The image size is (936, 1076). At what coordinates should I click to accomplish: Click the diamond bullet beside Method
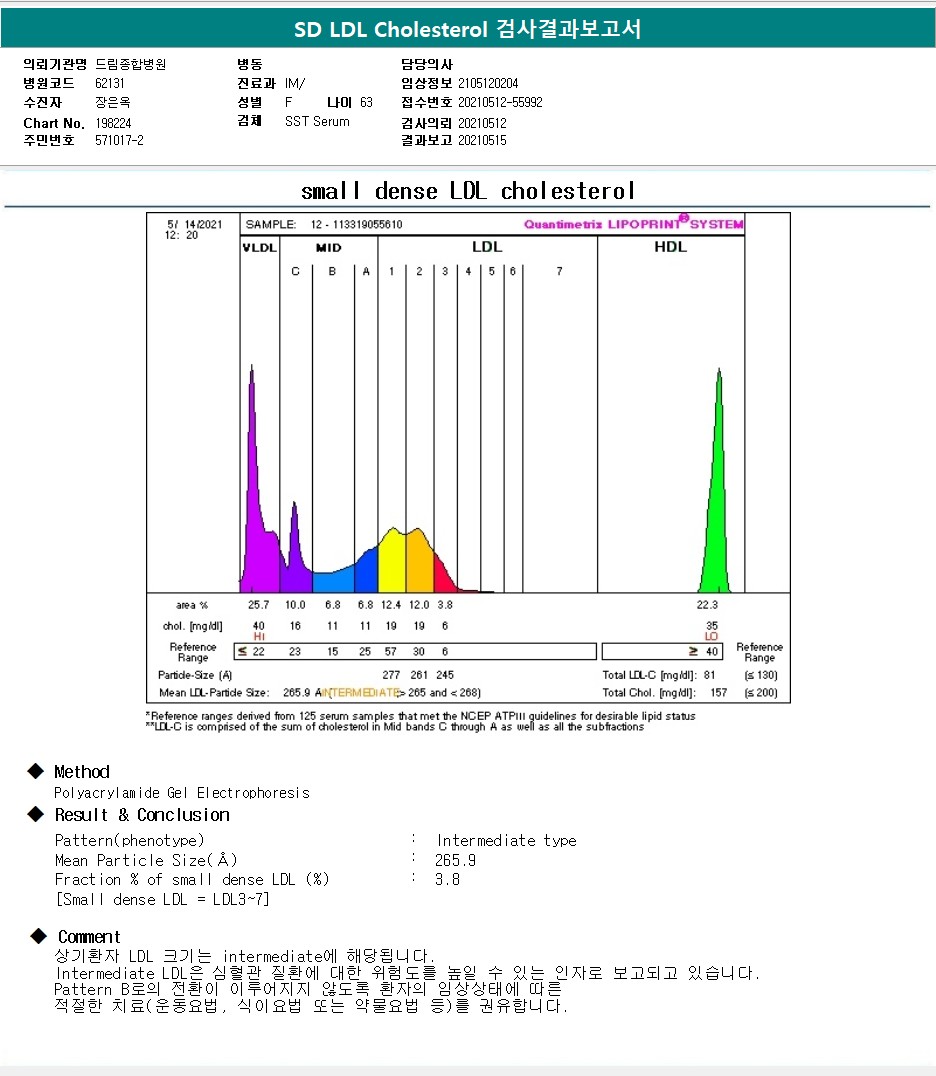pyautogui.click(x=37, y=771)
